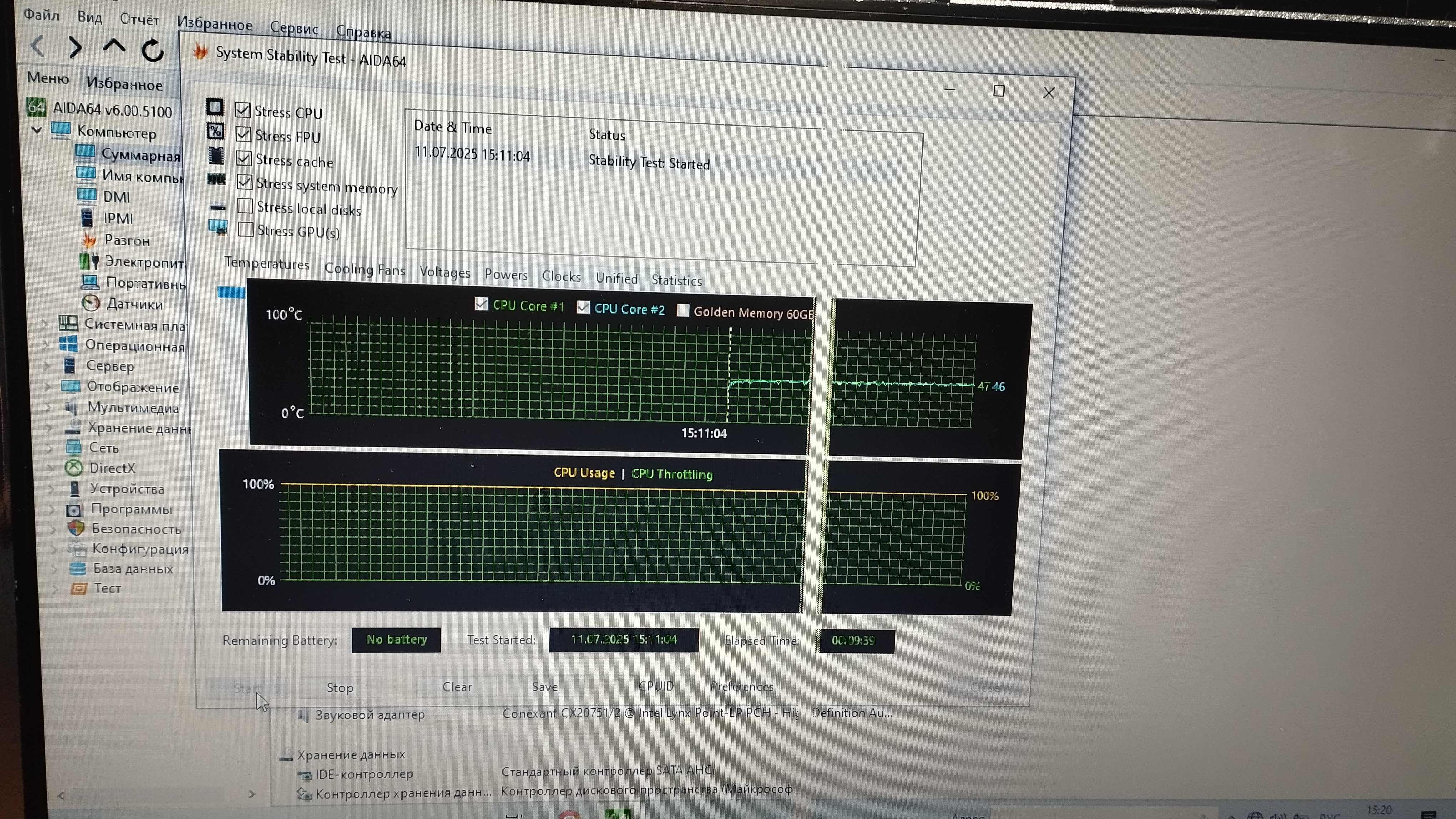Open the Preferences button
1456x819 pixels.
(742, 686)
